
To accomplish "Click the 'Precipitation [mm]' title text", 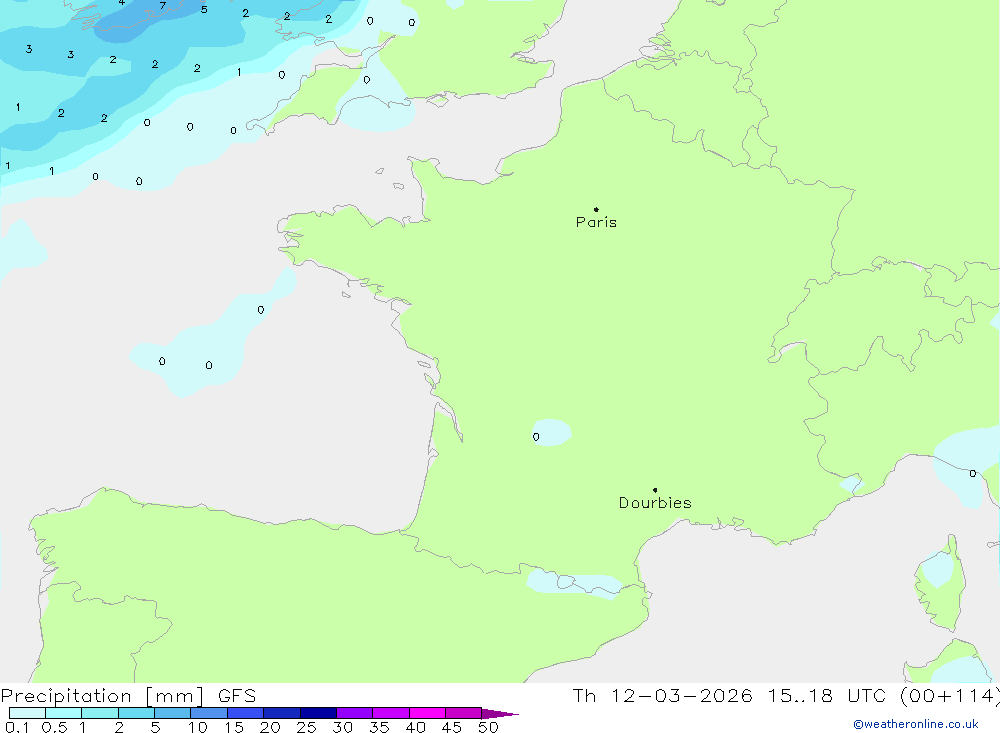I will pos(102,696).
